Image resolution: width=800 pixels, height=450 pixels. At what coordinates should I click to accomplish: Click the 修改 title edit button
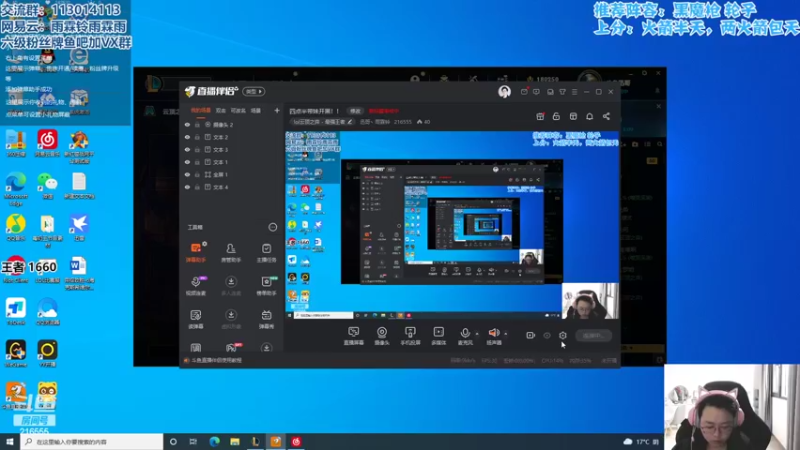click(x=355, y=111)
